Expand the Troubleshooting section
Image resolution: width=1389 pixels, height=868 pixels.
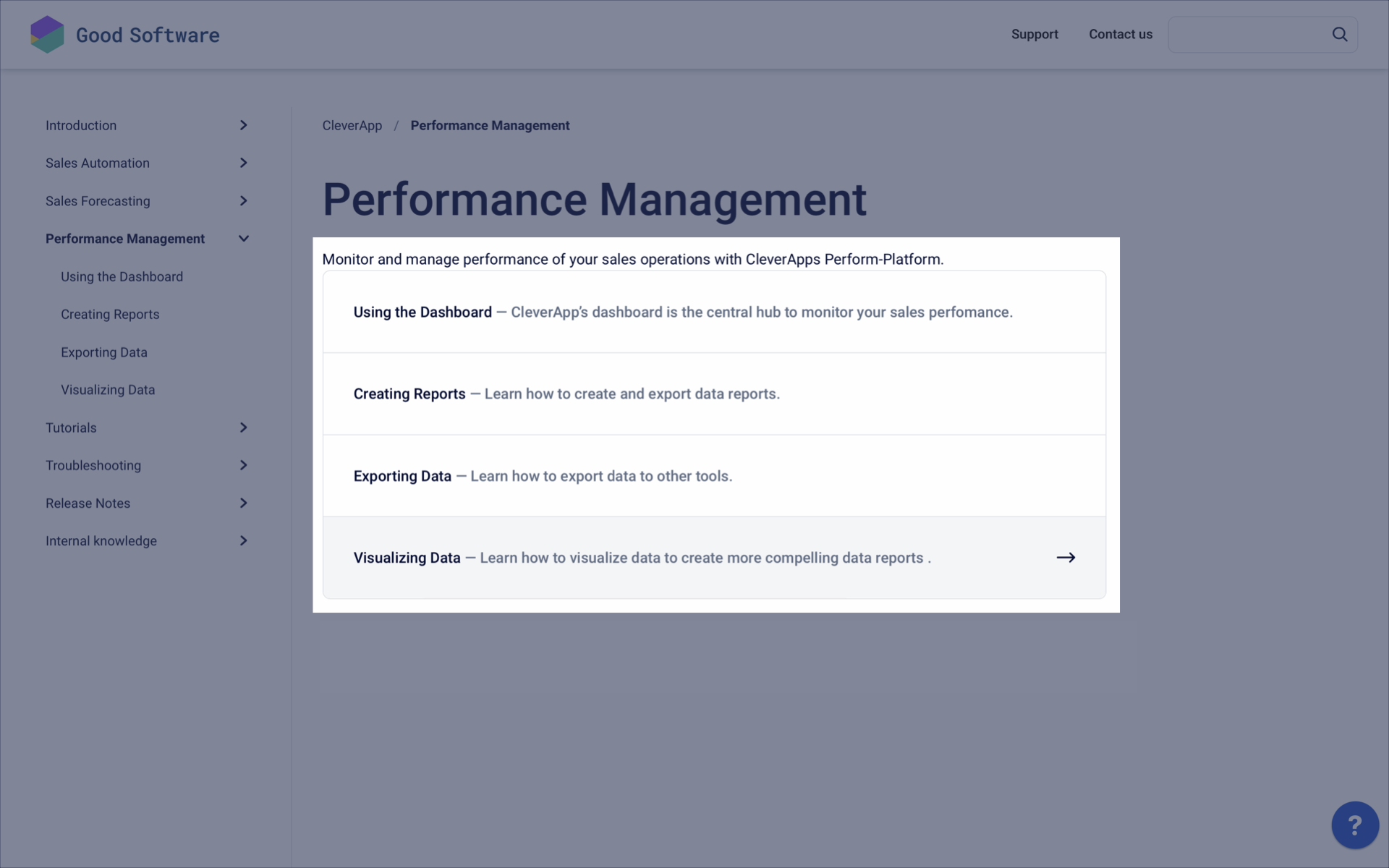pos(242,465)
